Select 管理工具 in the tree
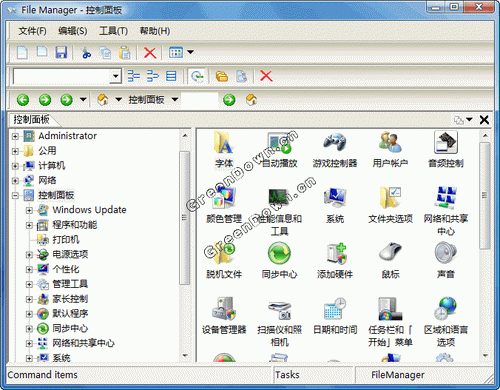Screen dimensions: 500x390 (70, 284)
